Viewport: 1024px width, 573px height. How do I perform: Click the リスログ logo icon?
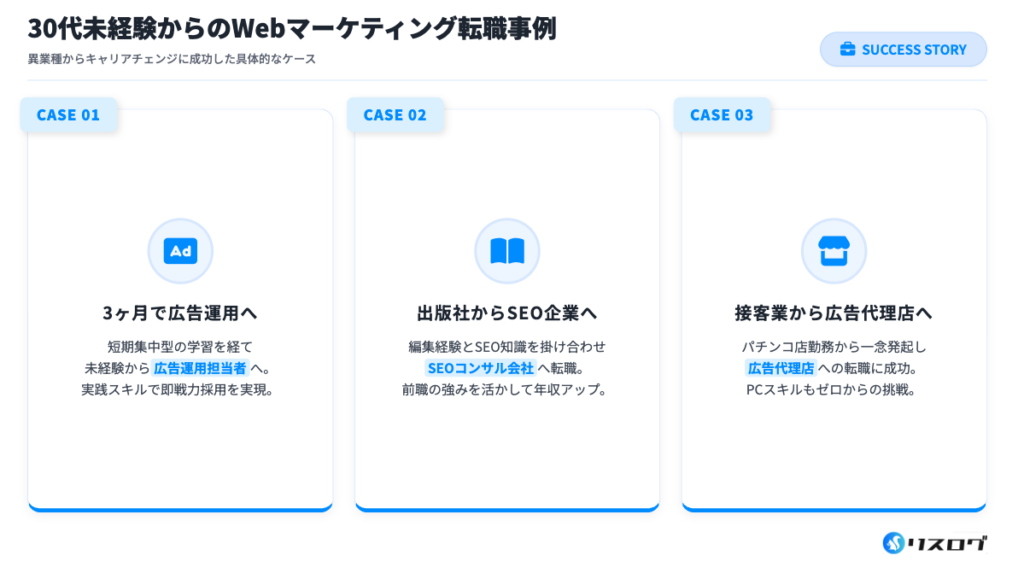(893, 543)
